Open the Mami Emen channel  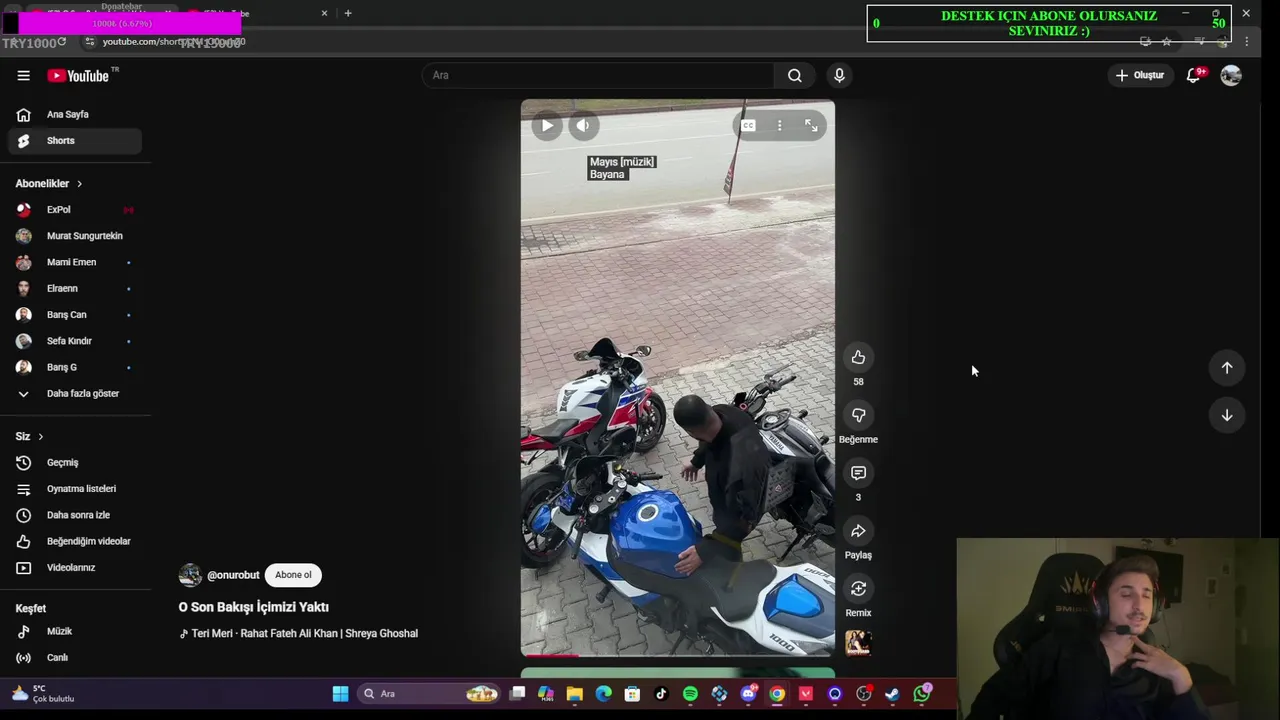[x=75, y=262]
